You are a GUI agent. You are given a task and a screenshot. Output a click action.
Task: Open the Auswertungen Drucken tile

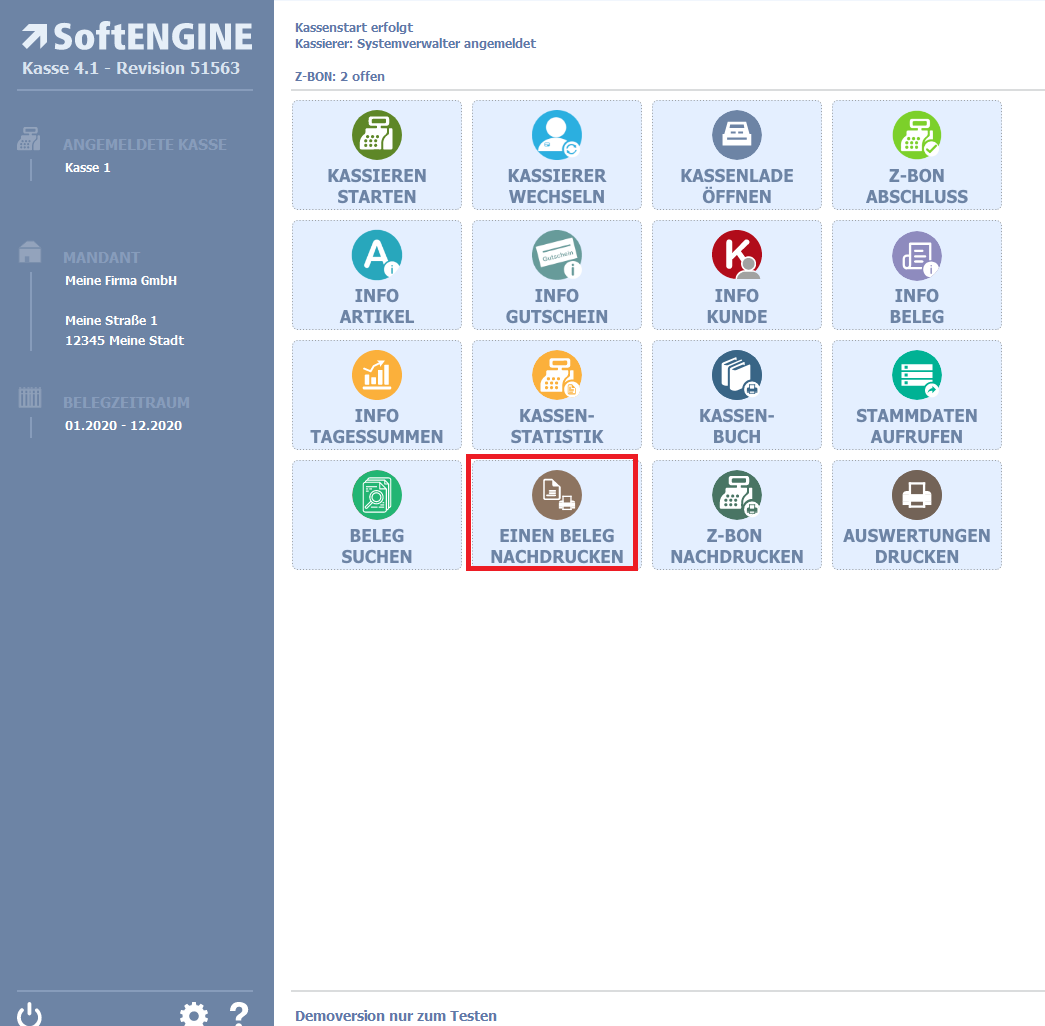pyautogui.click(x=917, y=515)
